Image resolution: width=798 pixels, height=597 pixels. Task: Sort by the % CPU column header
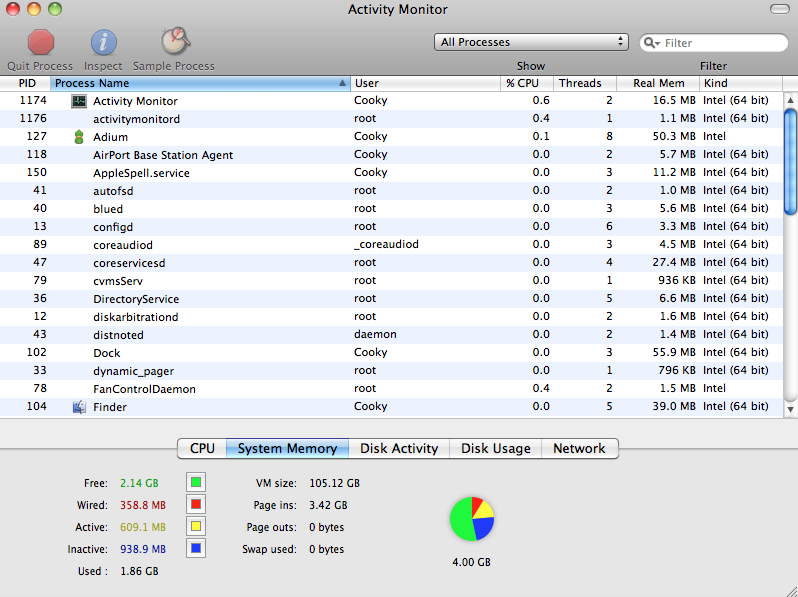[527, 83]
